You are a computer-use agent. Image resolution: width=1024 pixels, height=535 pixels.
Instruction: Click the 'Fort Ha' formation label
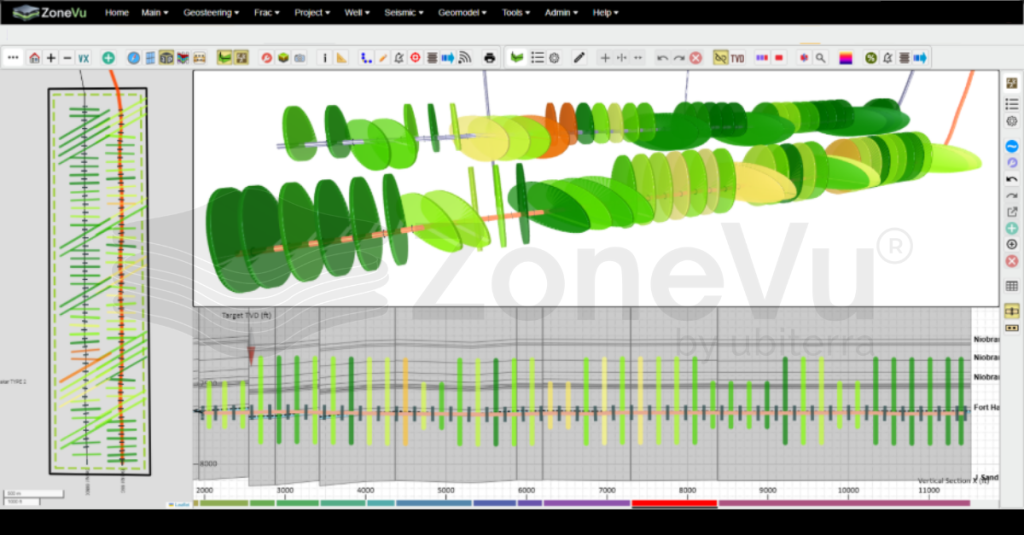pos(985,407)
